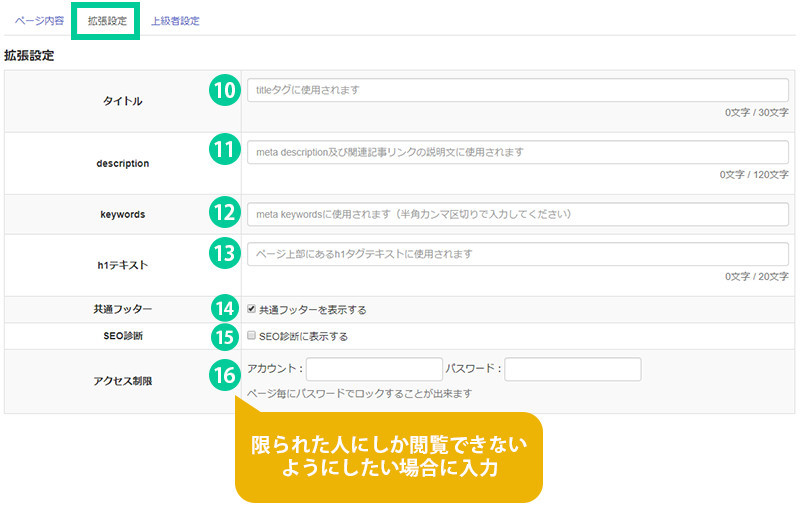Image resolution: width=800 pixels, height=523 pixels.
Task: Click the ページ毎にパスワードでロック help text
Action: [359, 394]
